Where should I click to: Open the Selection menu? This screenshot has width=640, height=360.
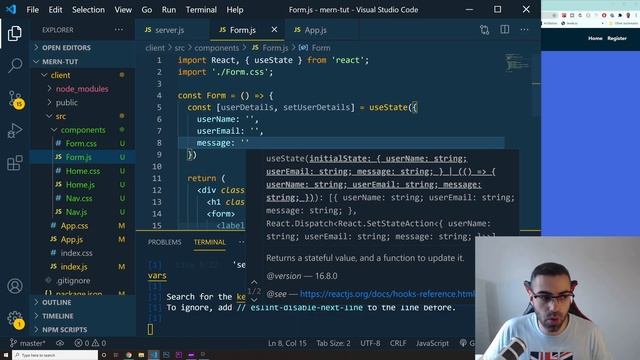(x=88, y=9)
